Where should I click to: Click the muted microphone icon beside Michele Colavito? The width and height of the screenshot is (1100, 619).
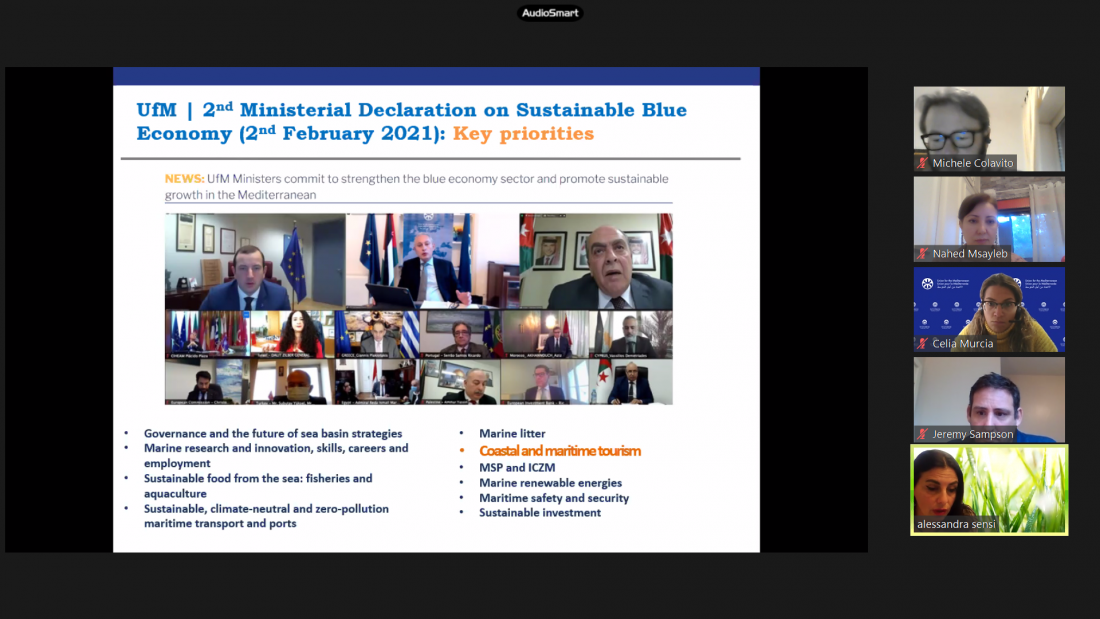pyautogui.click(x=923, y=163)
